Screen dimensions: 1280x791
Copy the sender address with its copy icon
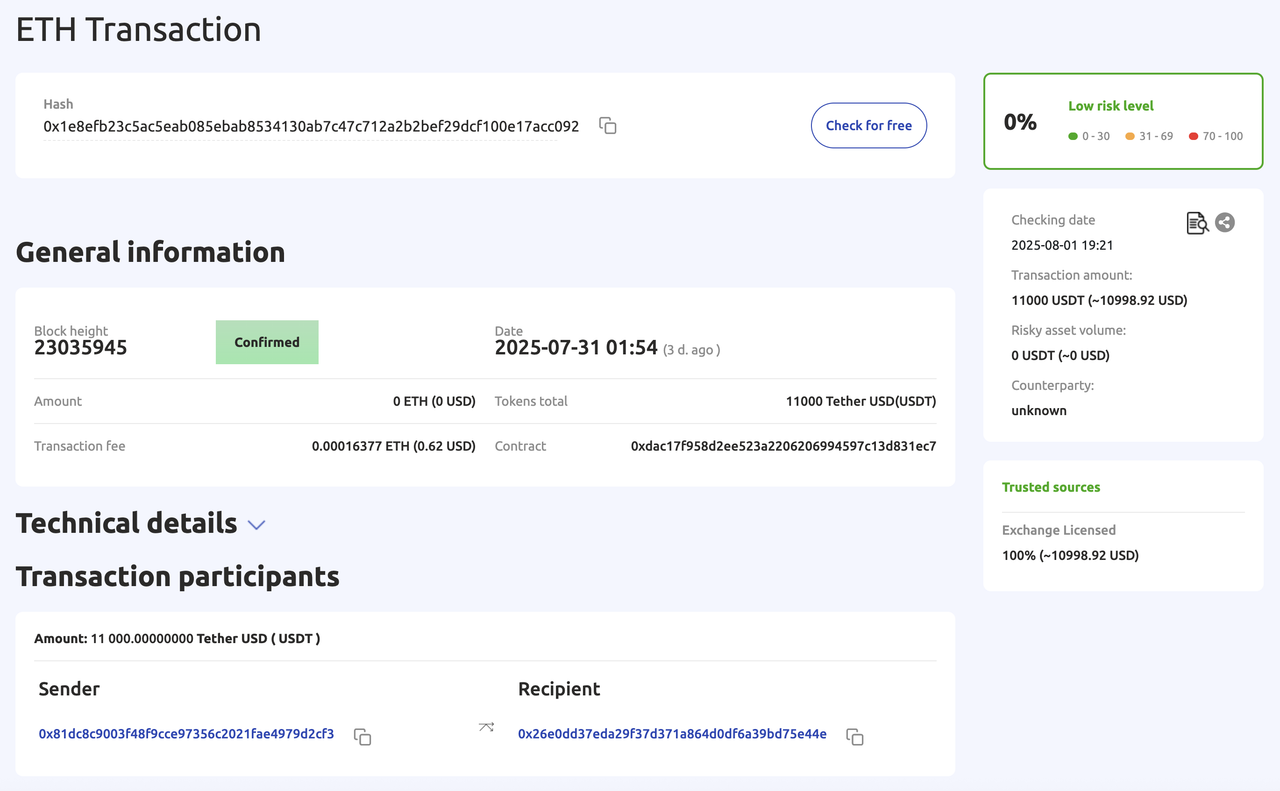click(363, 736)
